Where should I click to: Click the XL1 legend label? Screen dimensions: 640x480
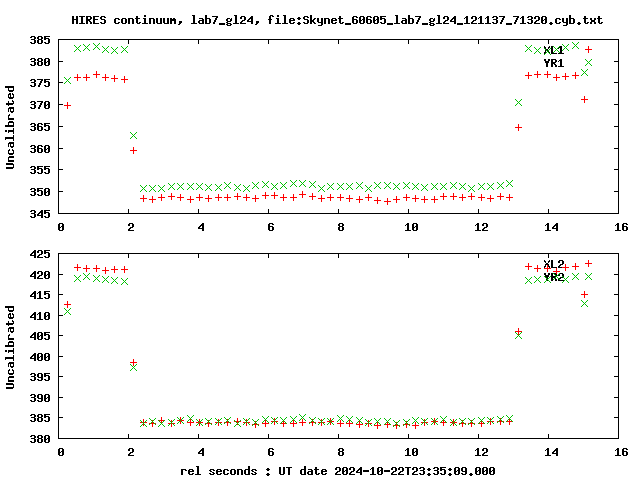click(x=554, y=50)
